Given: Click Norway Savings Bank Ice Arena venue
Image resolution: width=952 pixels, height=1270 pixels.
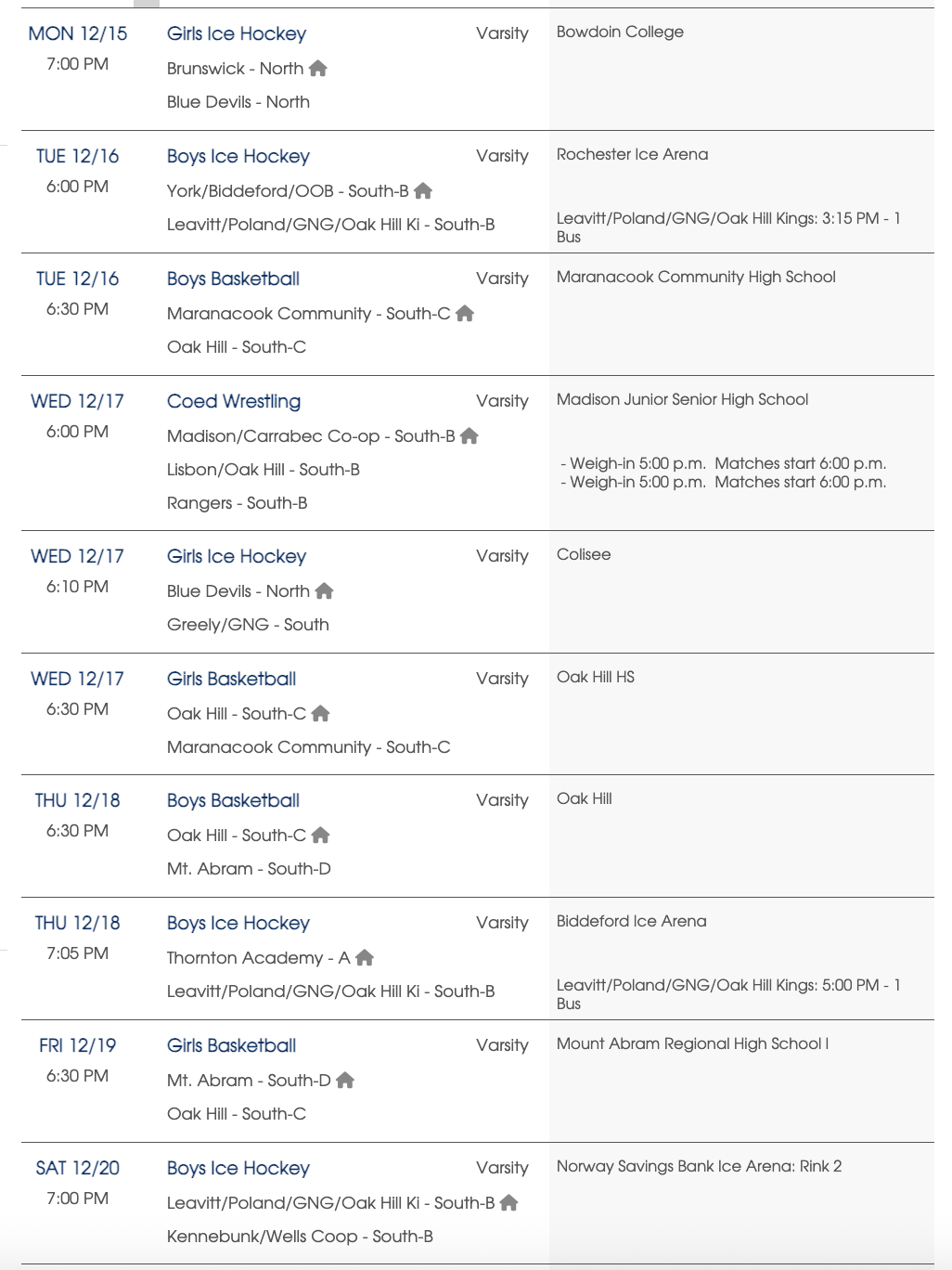Looking at the screenshot, I should coord(699,1167).
